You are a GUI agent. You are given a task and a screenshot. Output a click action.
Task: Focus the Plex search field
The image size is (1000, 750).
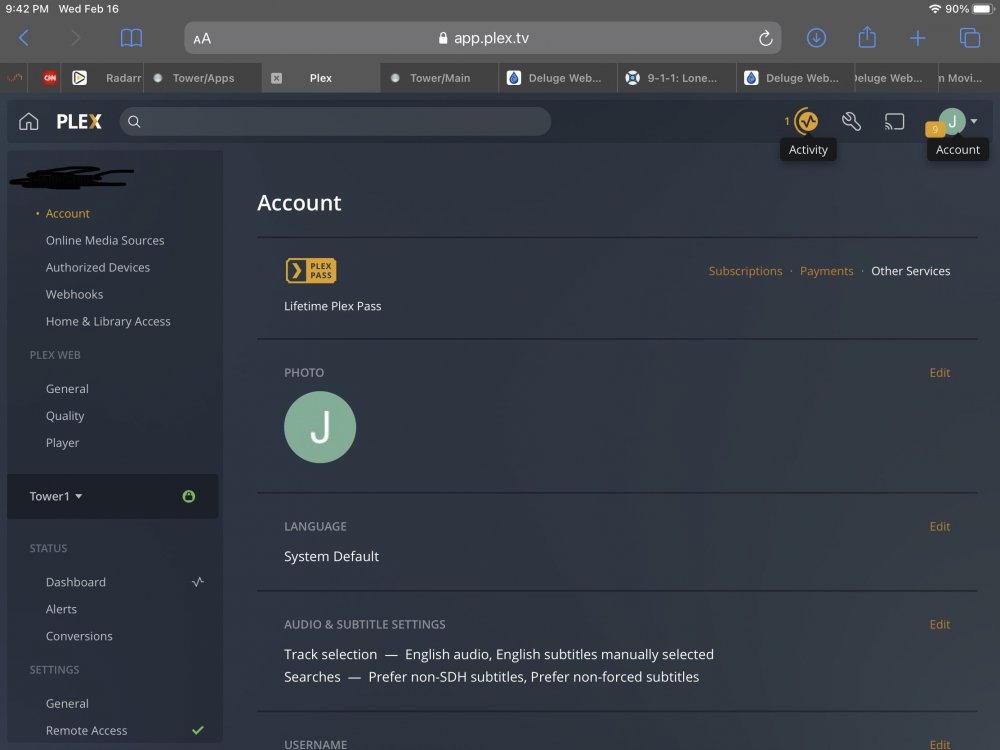pyautogui.click(x=335, y=121)
